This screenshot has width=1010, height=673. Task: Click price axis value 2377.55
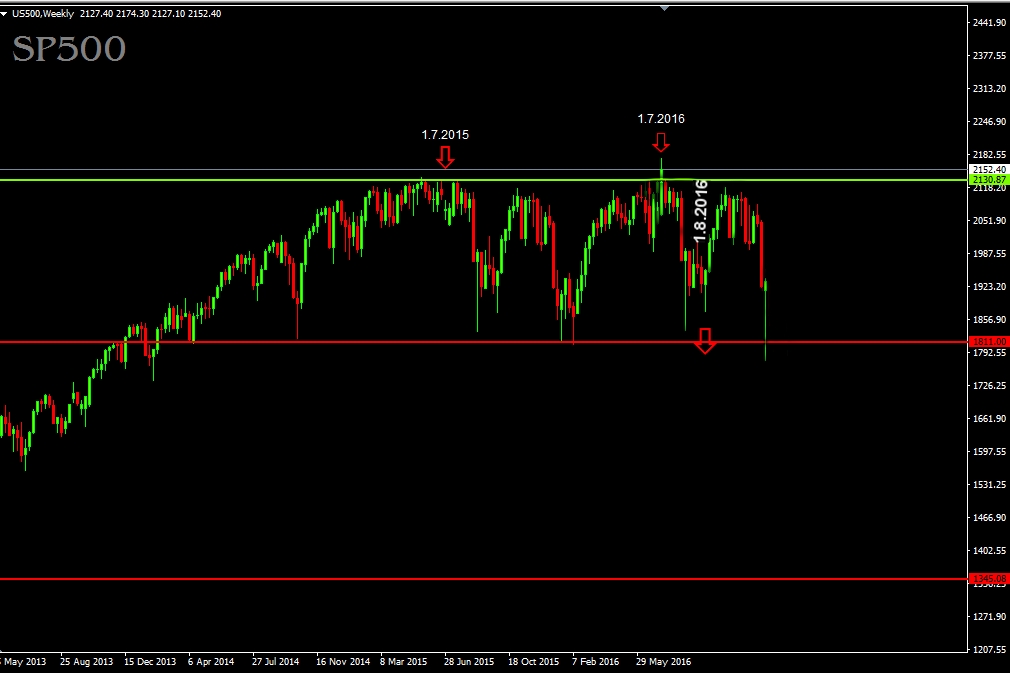(x=989, y=55)
